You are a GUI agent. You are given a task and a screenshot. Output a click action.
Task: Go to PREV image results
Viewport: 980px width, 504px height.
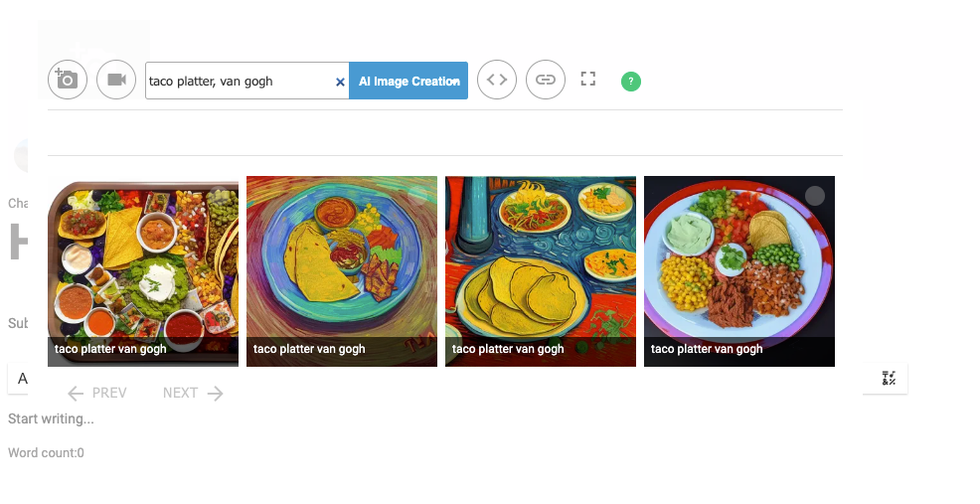tap(97, 393)
